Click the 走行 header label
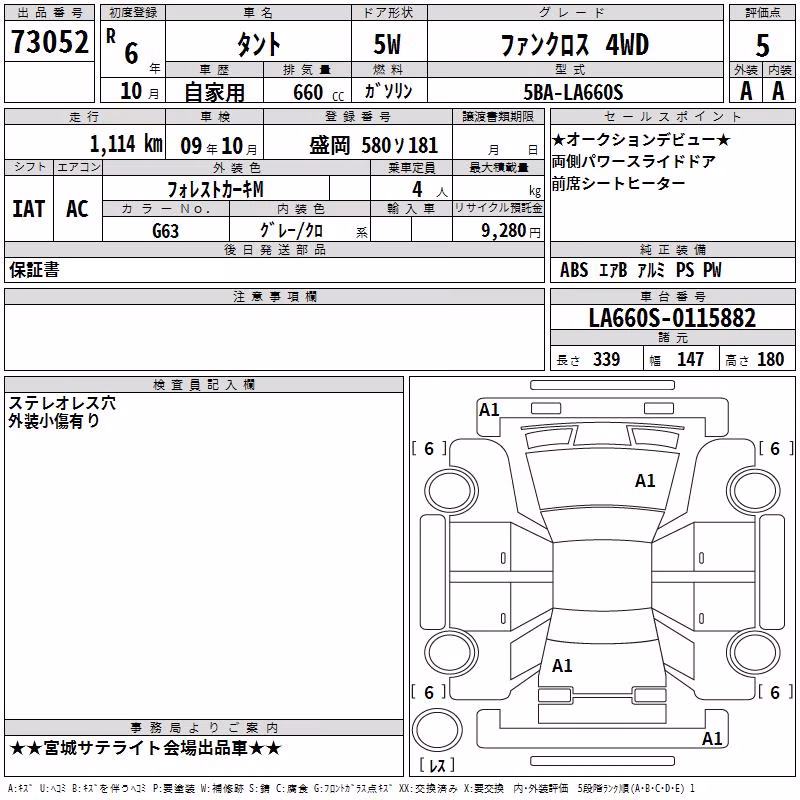Viewport: 800px width, 800px height. 84,117
